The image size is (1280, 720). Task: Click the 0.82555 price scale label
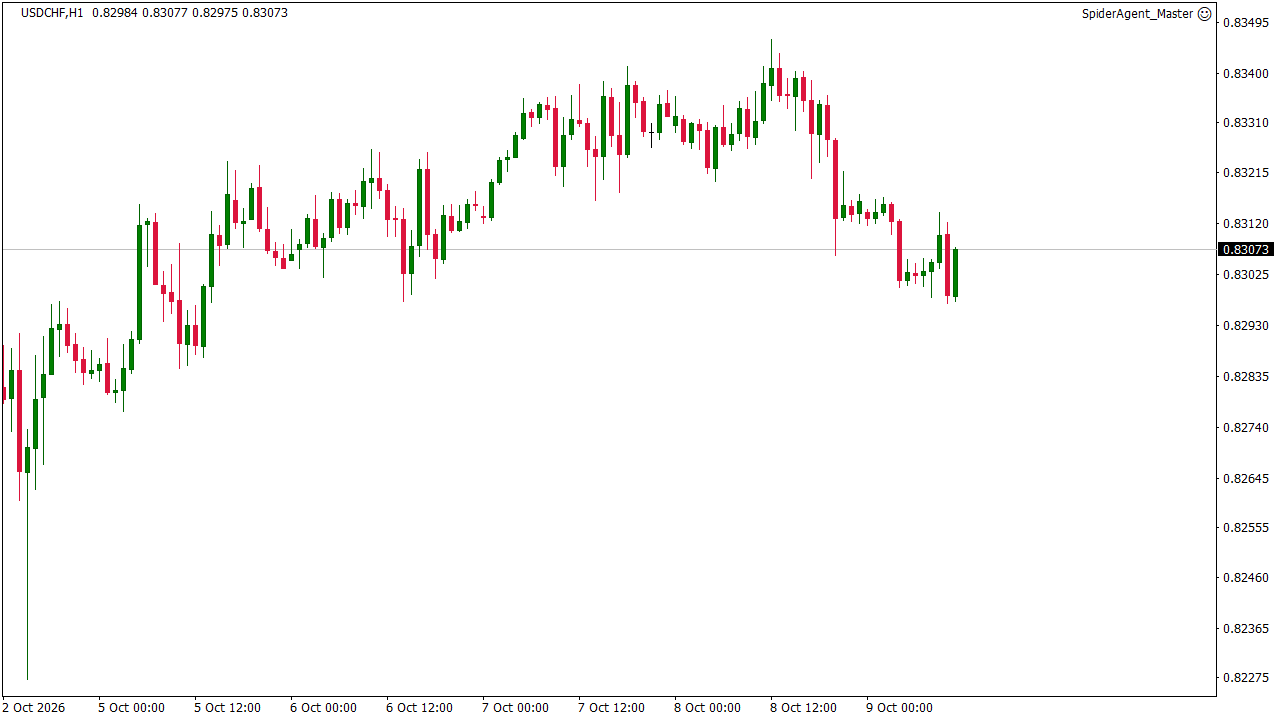point(1246,528)
